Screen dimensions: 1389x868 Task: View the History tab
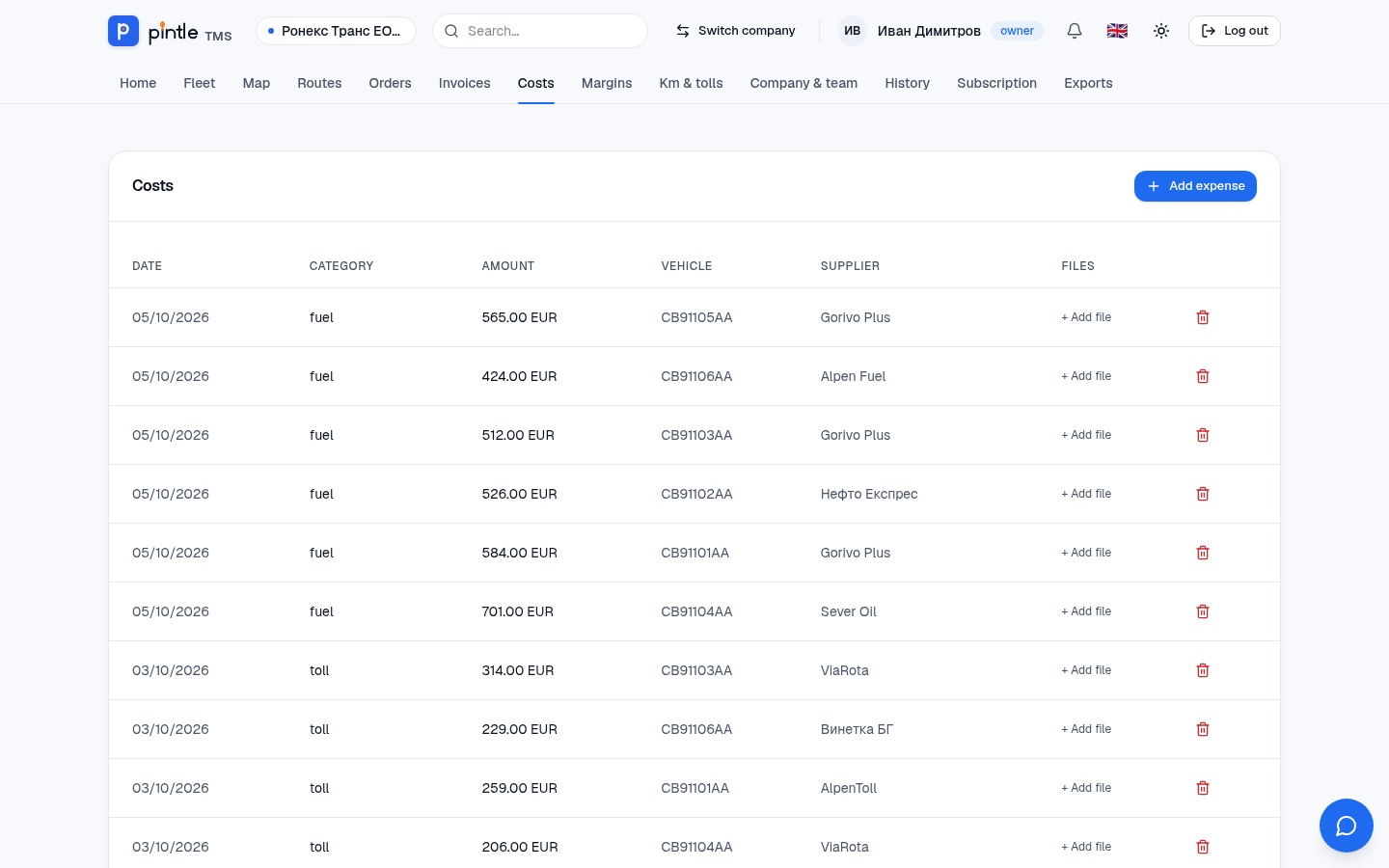908,83
